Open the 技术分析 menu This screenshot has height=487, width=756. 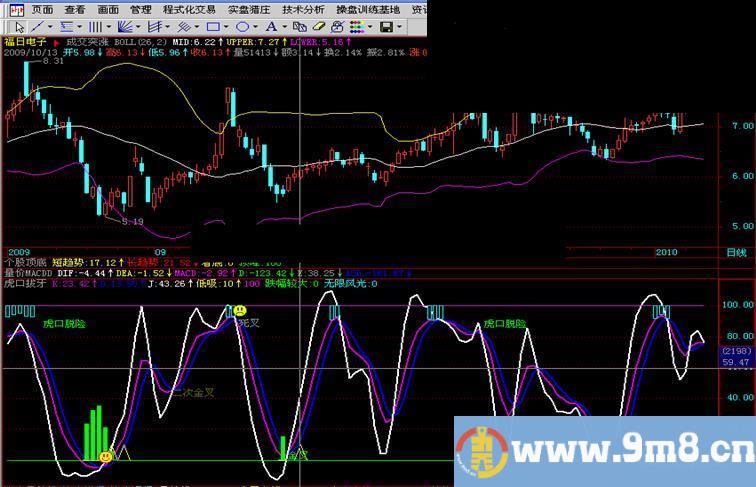[x=302, y=9]
